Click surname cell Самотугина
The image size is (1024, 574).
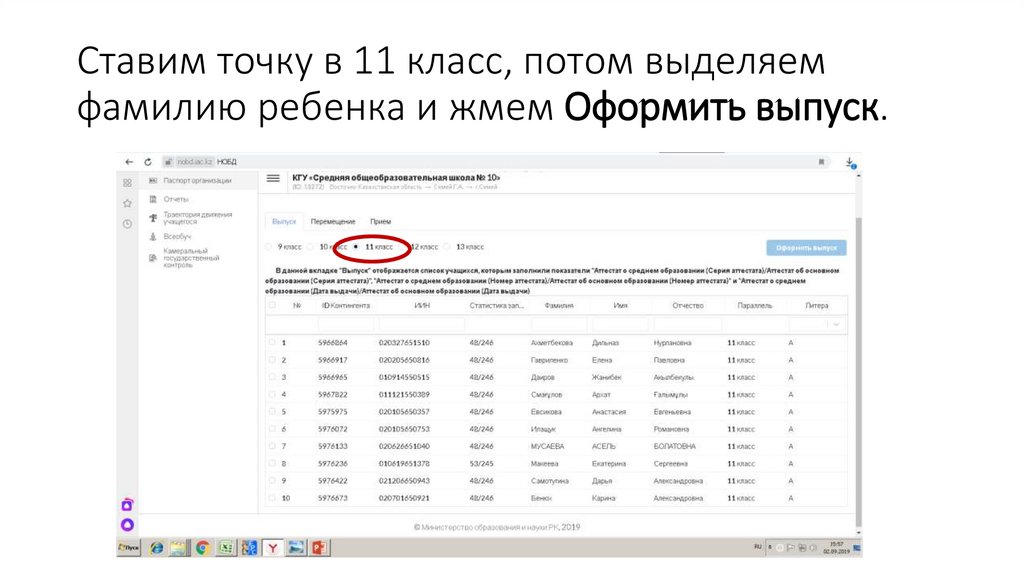point(549,481)
